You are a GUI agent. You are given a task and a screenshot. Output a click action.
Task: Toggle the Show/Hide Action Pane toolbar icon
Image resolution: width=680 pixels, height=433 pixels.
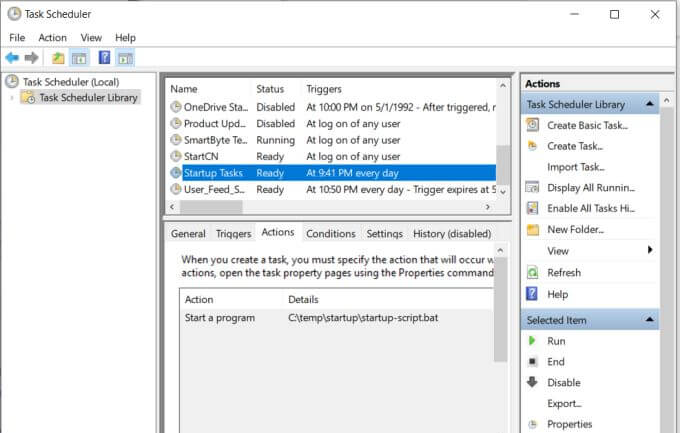click(126, 58)
